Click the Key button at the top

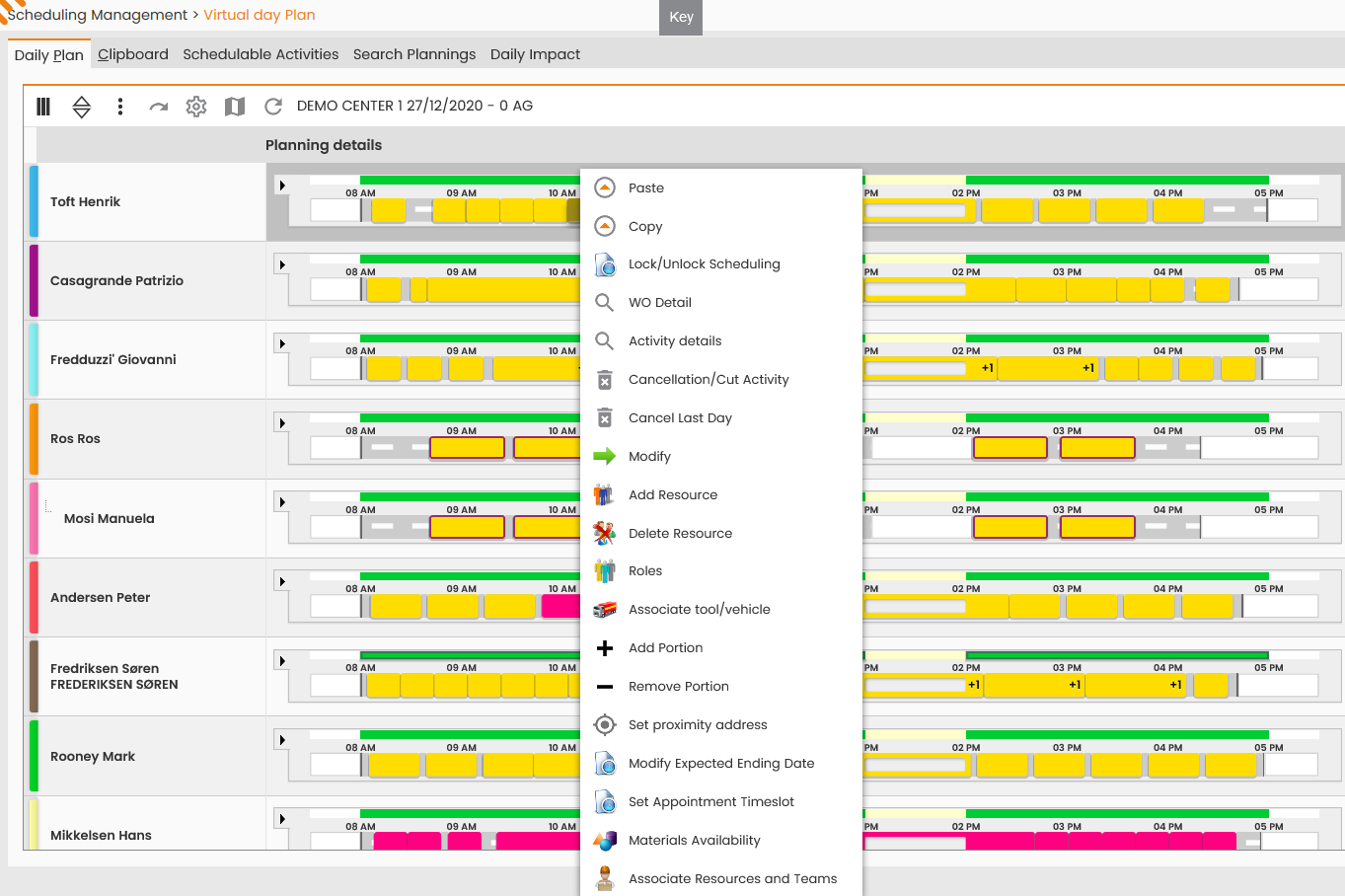click(x=681, y=17)
